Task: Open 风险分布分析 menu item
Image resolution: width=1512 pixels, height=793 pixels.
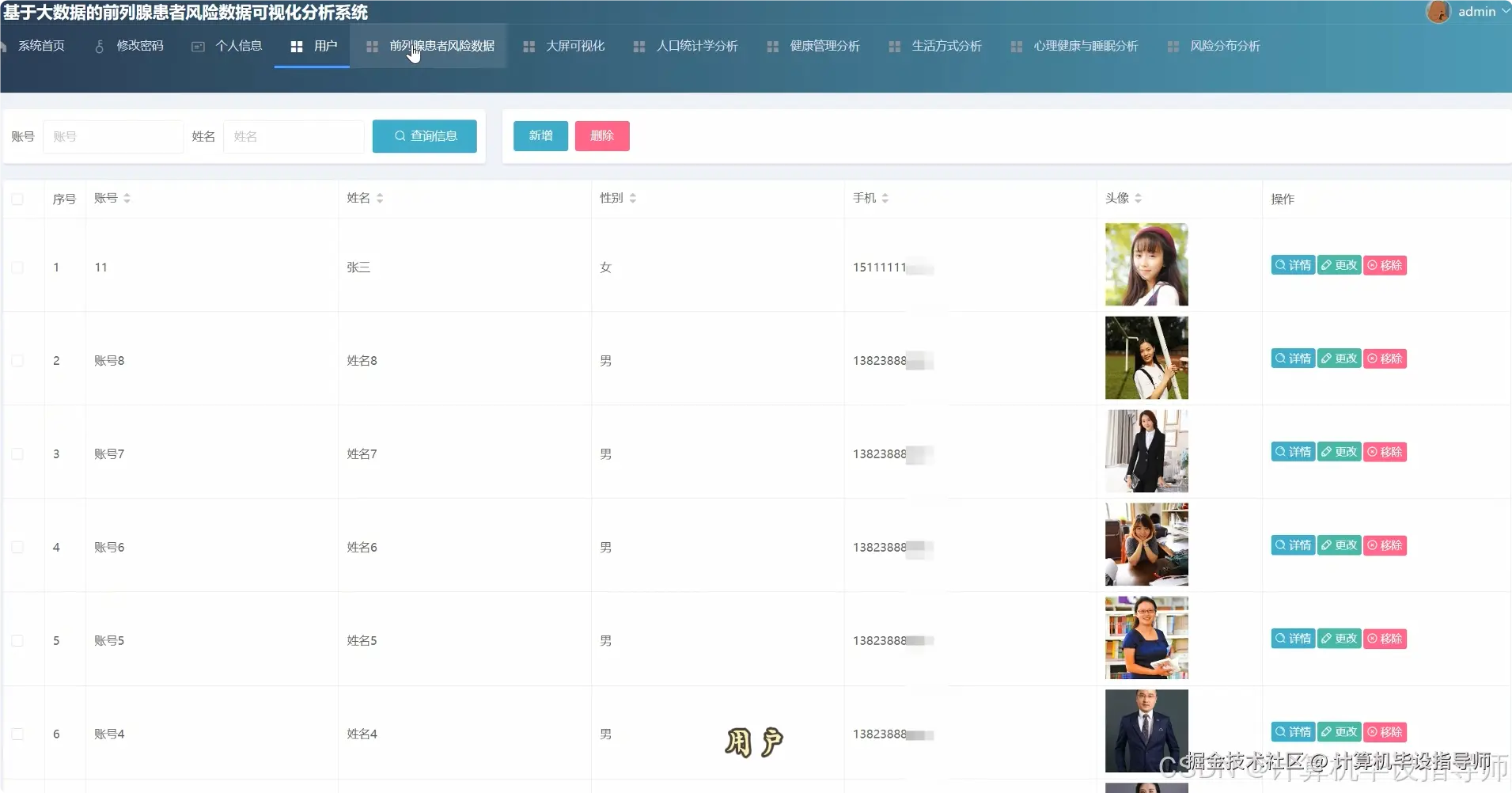Action: pyautogui.click(x=1214, y=46)
